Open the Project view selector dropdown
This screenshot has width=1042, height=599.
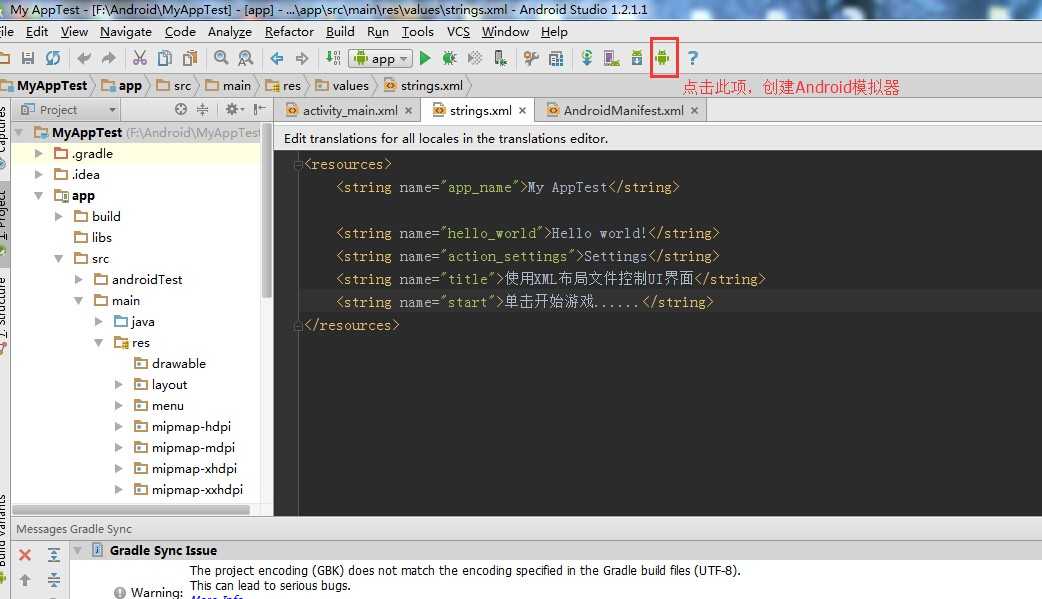[68, 110]
